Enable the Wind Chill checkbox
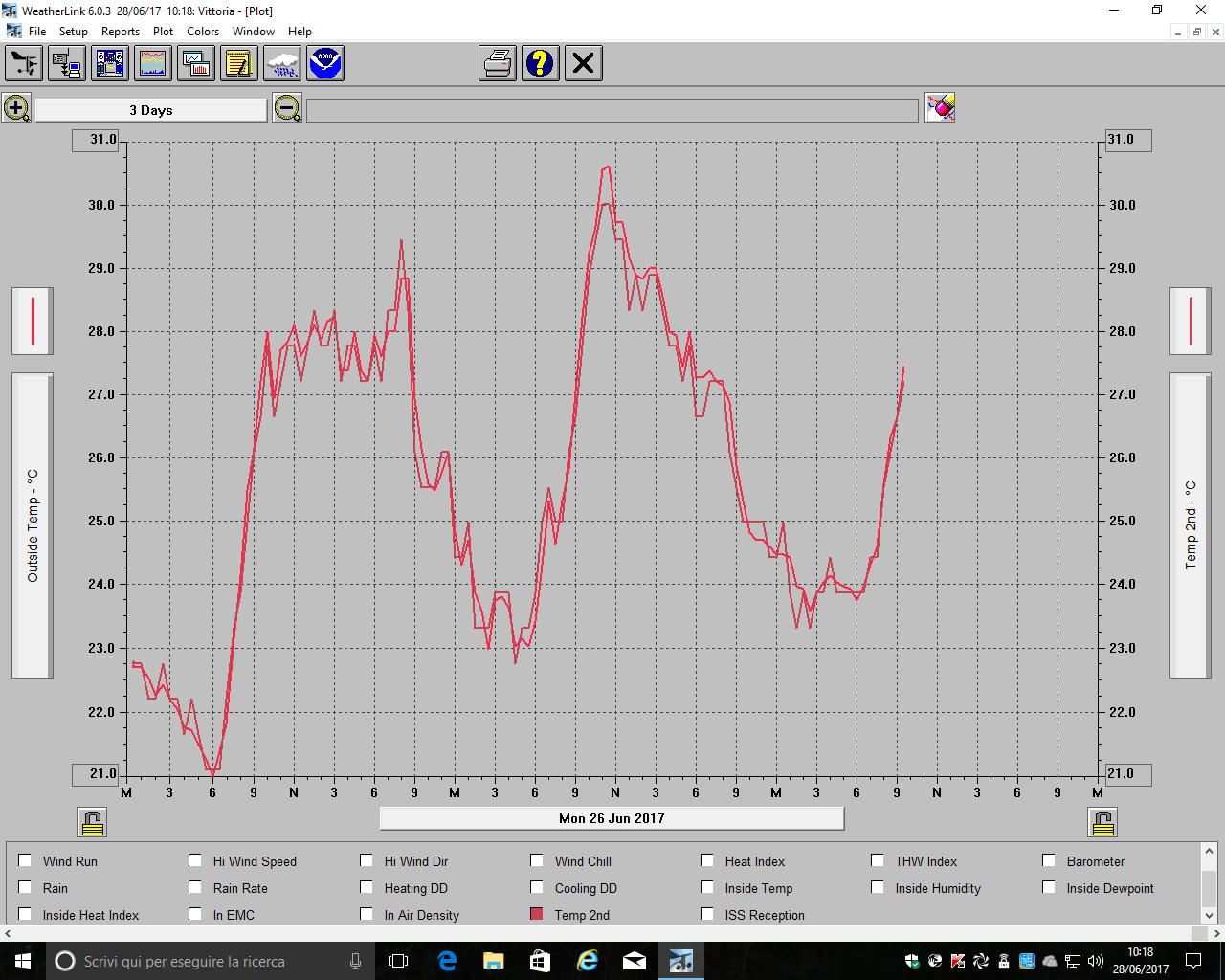Viewport: 1225px width, 980px height. [537, 860]
